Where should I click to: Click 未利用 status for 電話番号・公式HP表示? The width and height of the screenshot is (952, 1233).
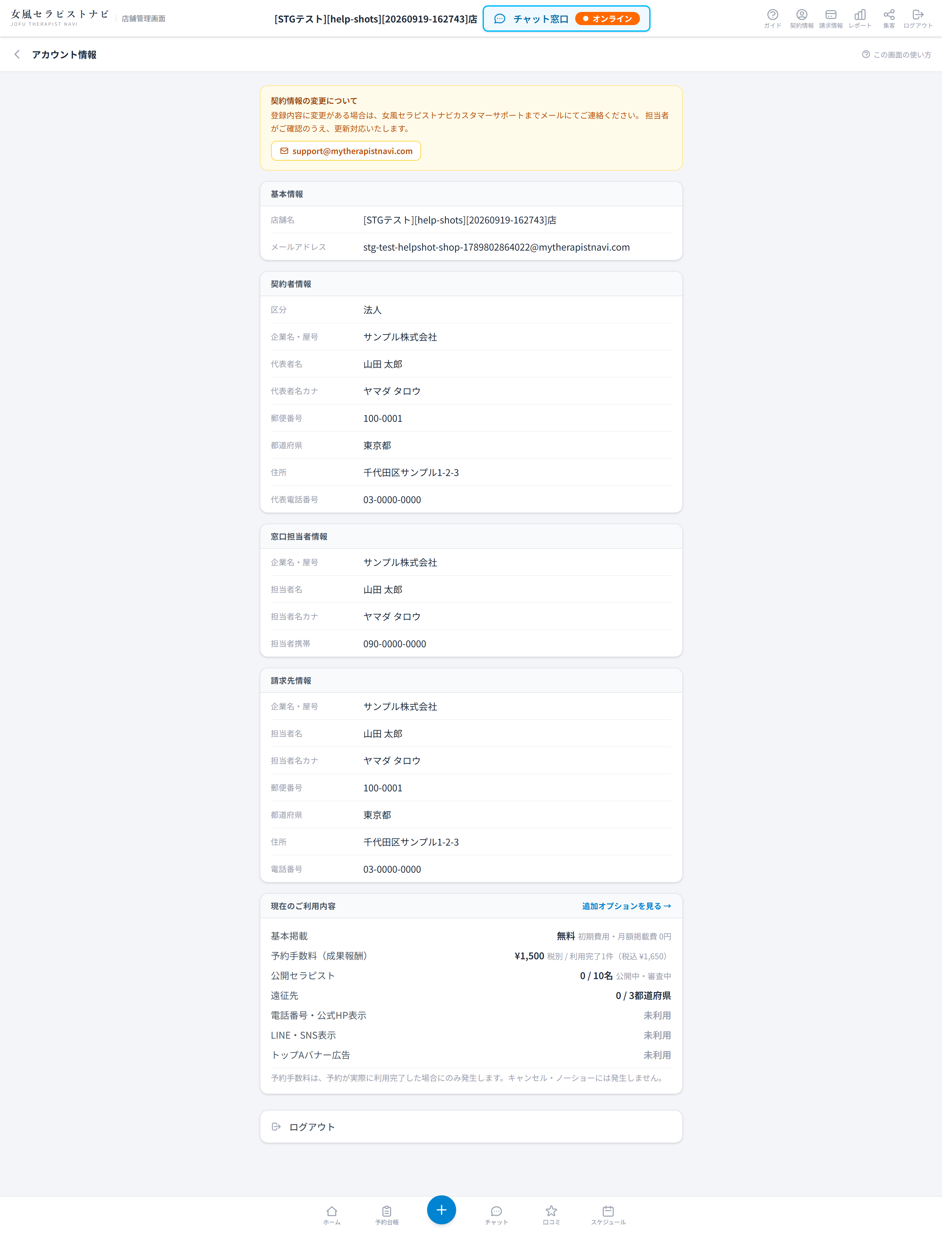[657, 1015]
